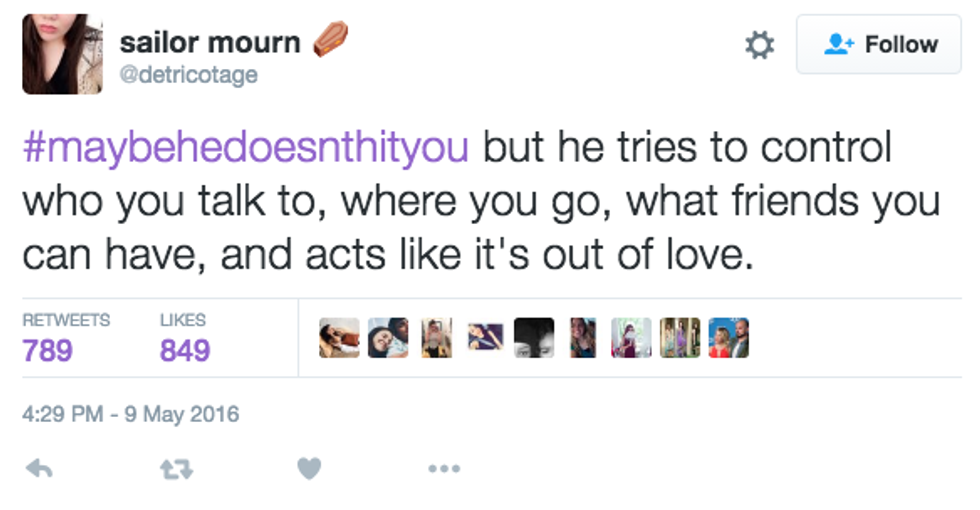Click the second liker avatar thumbnail

coord(388,338)
